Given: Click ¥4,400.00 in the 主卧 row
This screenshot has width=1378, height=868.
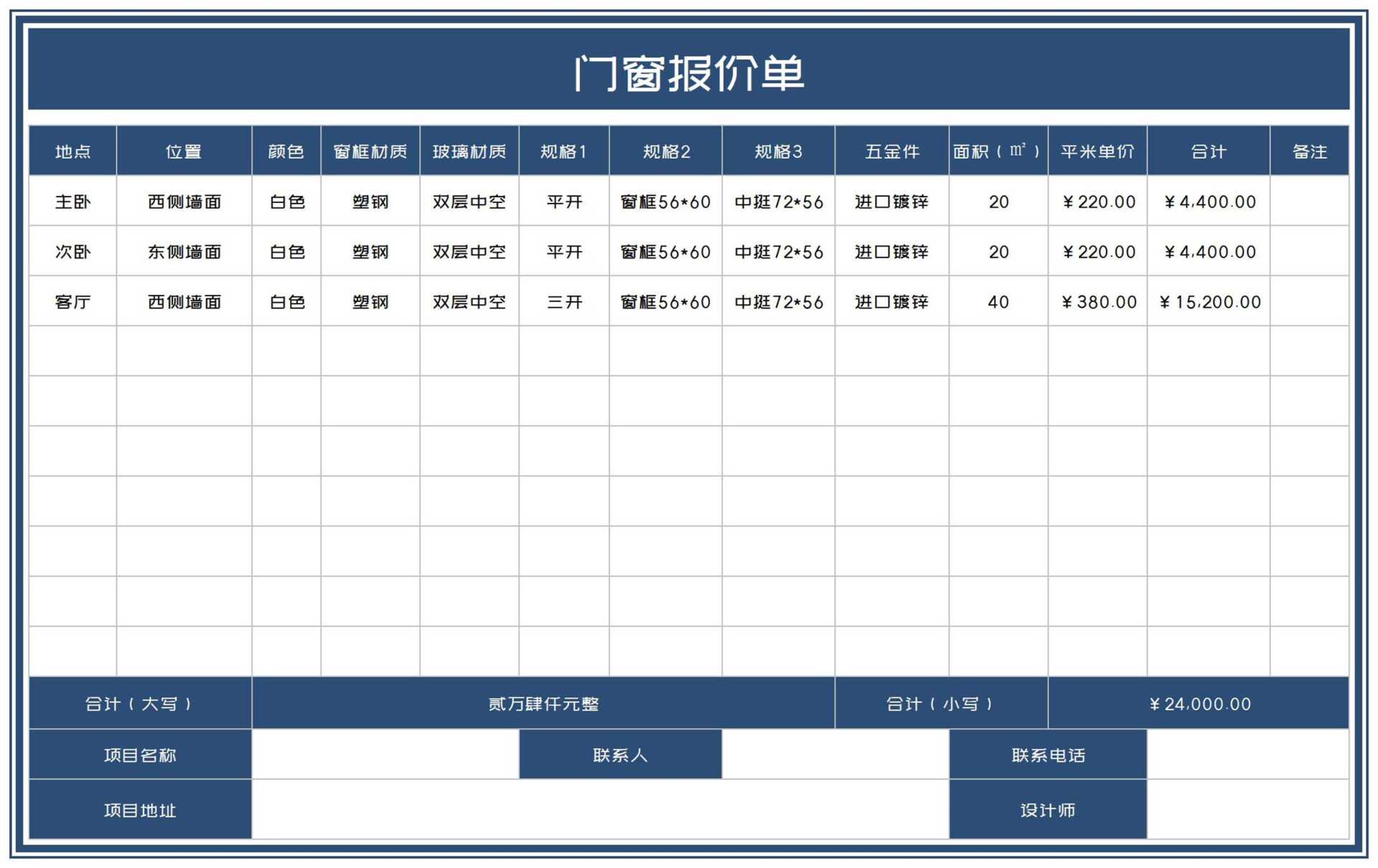Looking at the screenshot, I should (1209, 202).
